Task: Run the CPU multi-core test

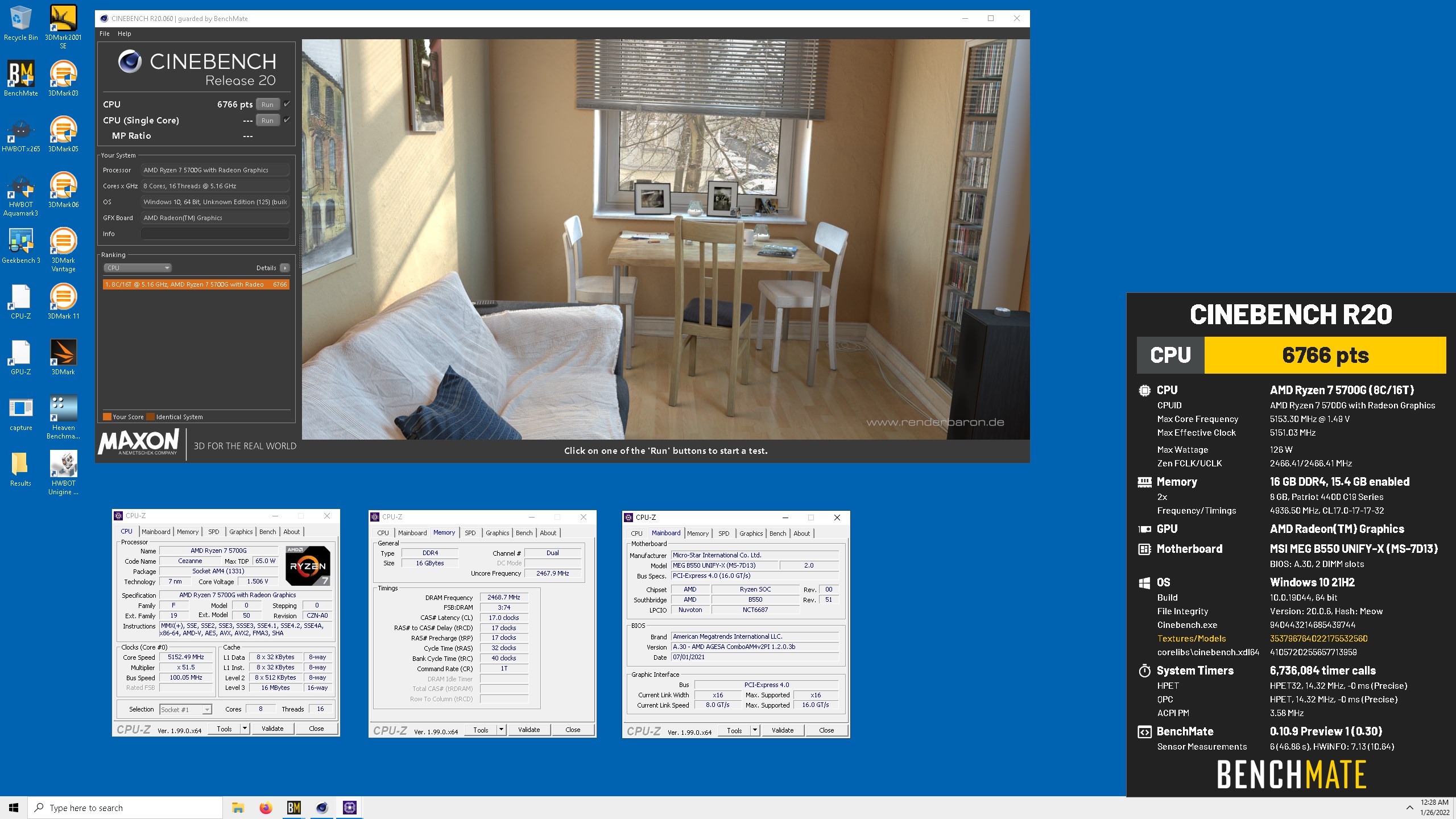Action: (267, 104)
